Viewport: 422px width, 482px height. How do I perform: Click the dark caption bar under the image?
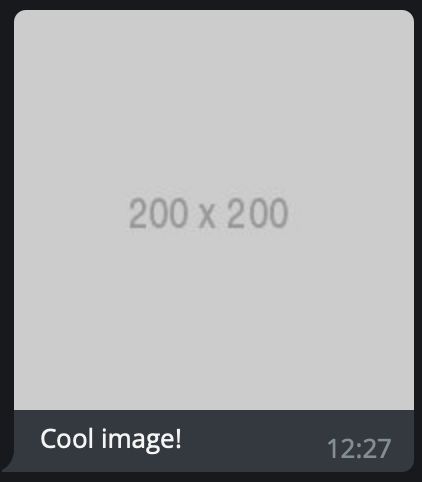pyautogui.click(x=214, y=441)
